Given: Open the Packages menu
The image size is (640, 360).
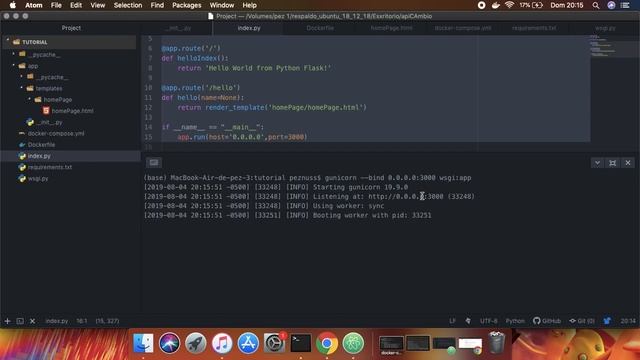Looking at the screenshot, I should (x=187, y=5).
